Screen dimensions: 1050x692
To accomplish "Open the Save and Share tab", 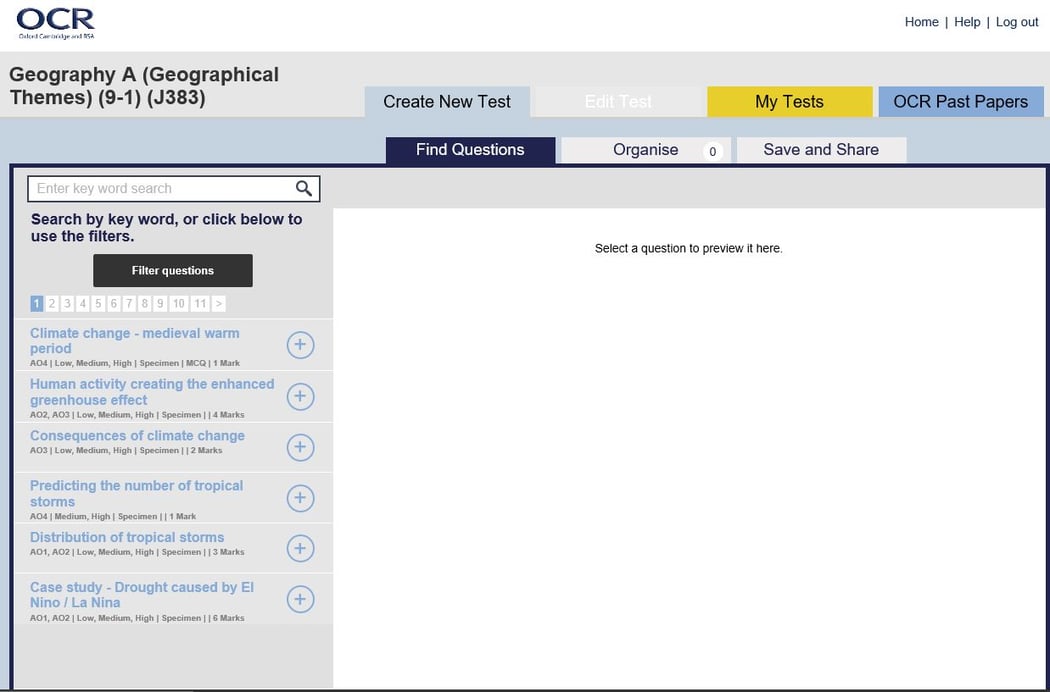I will click(x=821, y=149).
